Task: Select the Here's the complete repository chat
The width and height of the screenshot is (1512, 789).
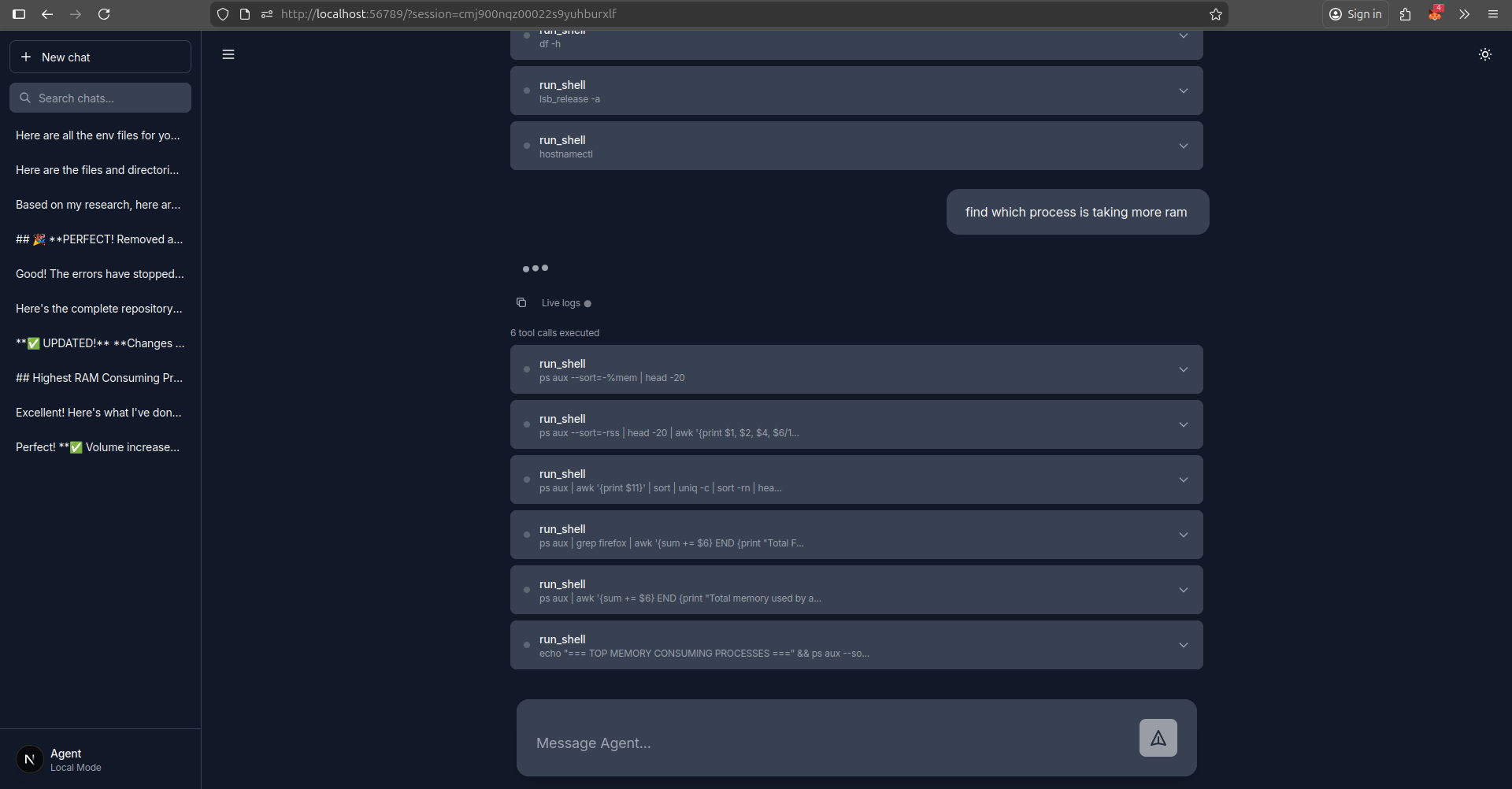Action: point(98,309)
